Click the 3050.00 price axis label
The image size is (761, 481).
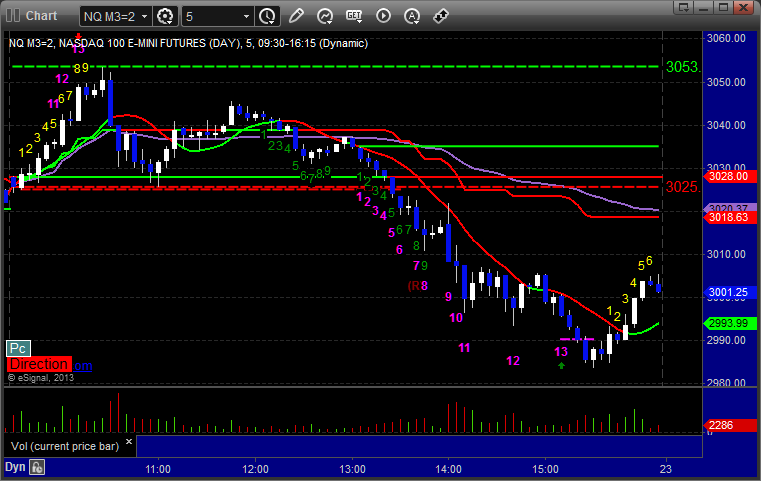[726, 82]
